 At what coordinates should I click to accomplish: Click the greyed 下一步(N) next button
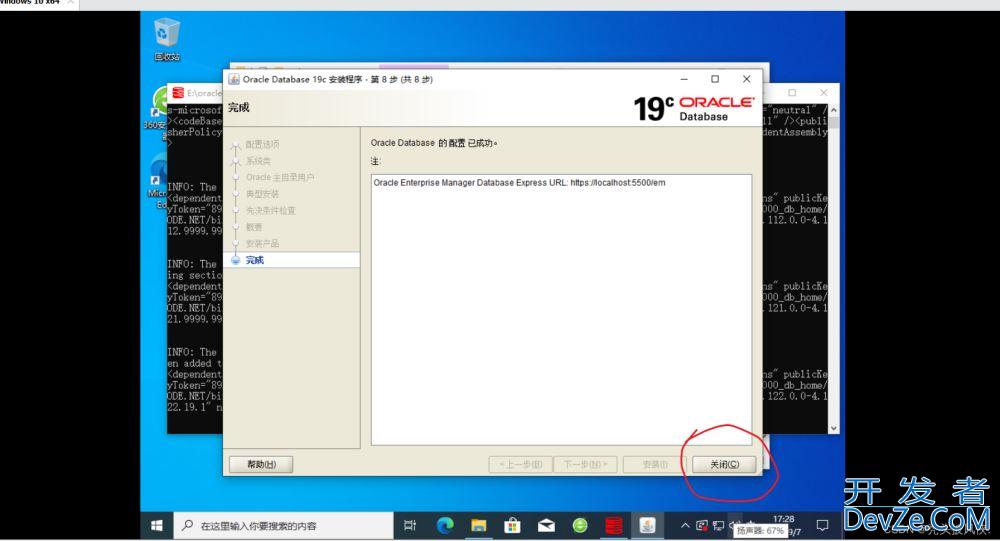(585, 464)
